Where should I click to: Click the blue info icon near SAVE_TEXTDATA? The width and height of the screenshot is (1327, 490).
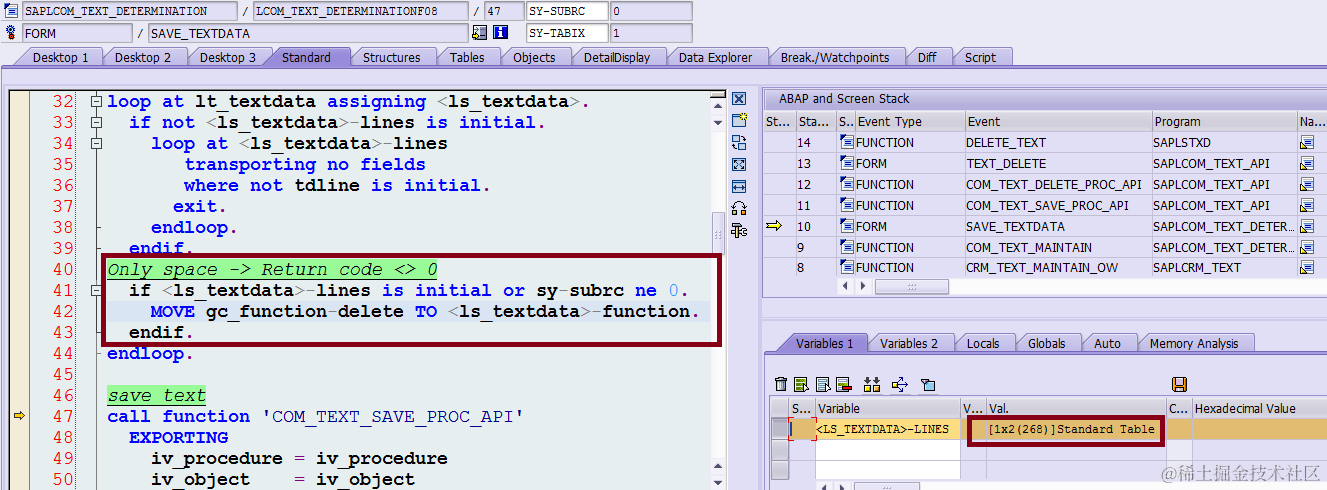pos(501,33)
